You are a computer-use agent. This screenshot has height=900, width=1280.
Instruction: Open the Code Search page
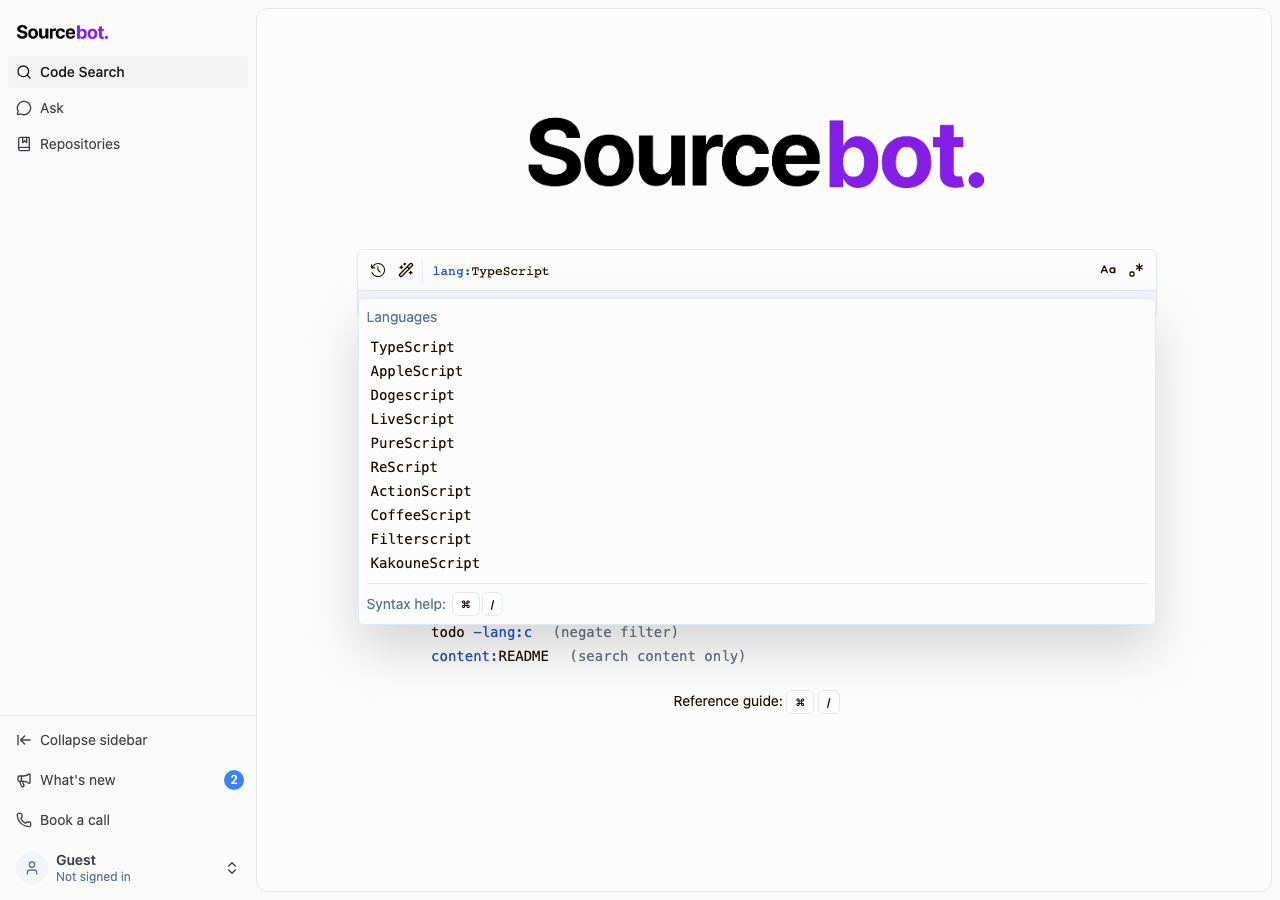click(128, 72)
